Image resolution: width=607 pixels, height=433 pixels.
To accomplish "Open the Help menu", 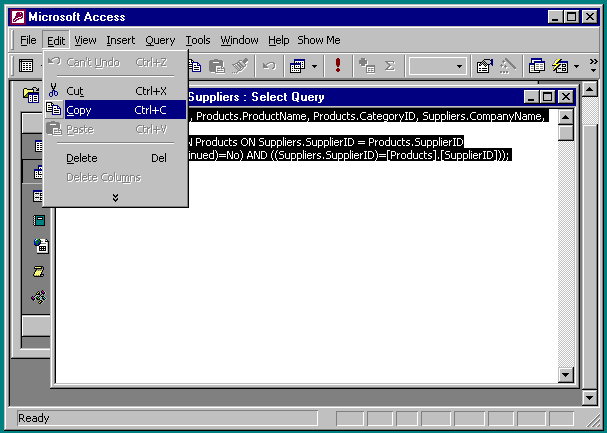I will pyautogui.click(x=279, y=40).
